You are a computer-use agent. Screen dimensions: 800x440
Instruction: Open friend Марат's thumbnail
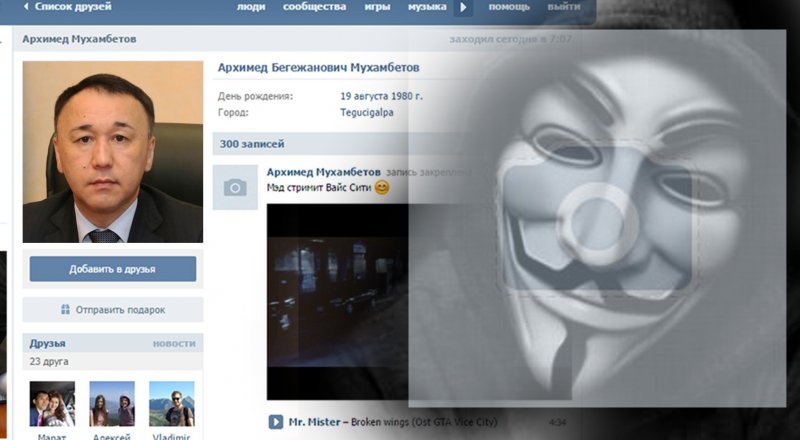[52, 404]
